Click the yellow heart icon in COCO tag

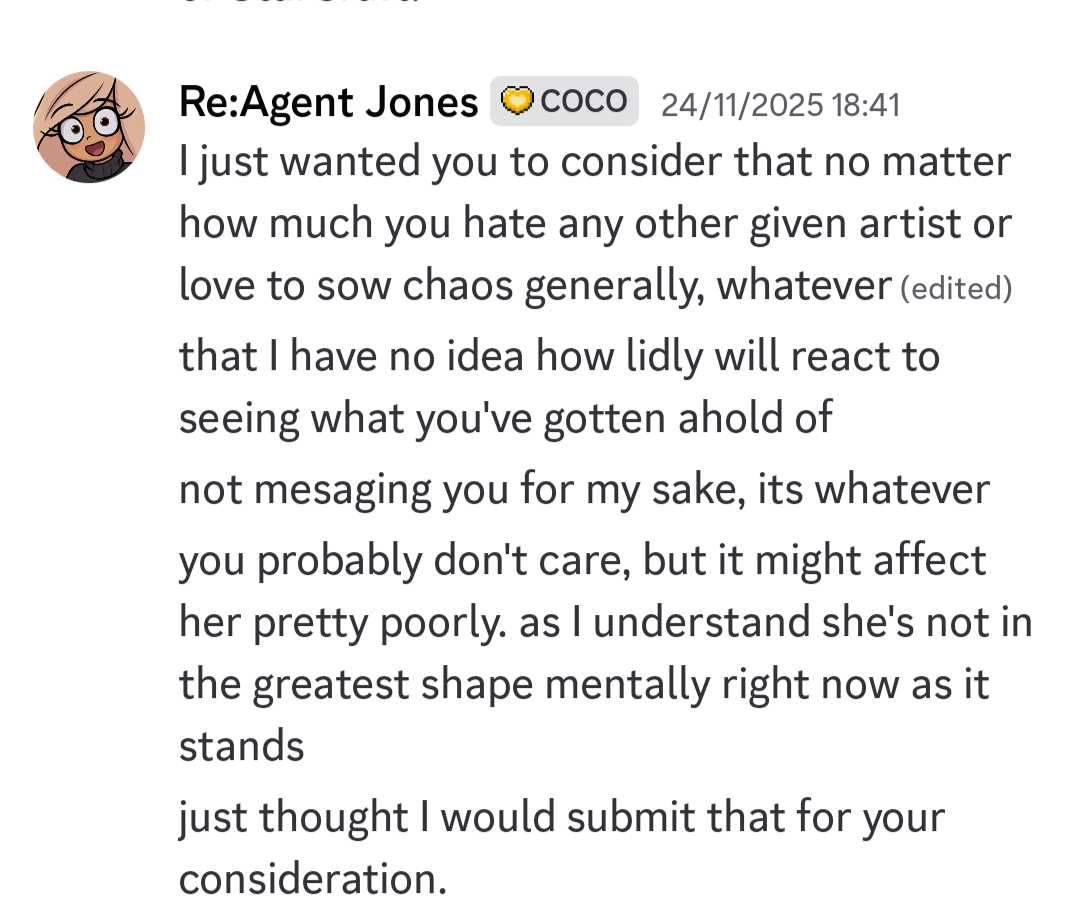pos(516,101)
